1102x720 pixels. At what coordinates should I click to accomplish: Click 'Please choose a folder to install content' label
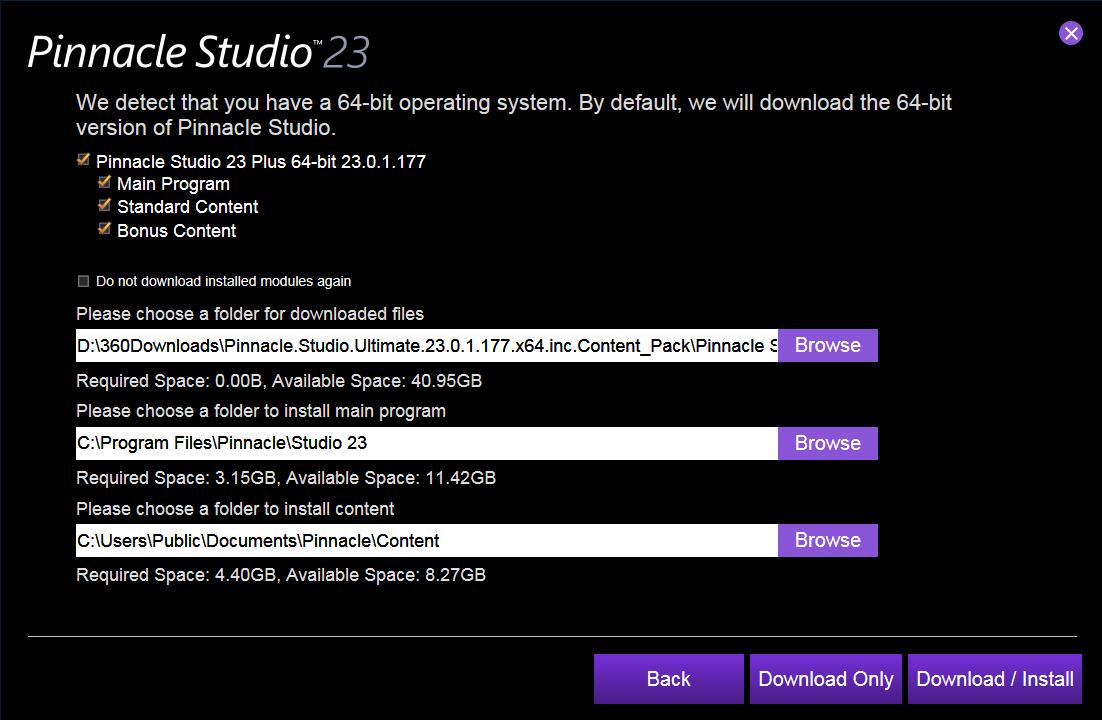point(235,509)
